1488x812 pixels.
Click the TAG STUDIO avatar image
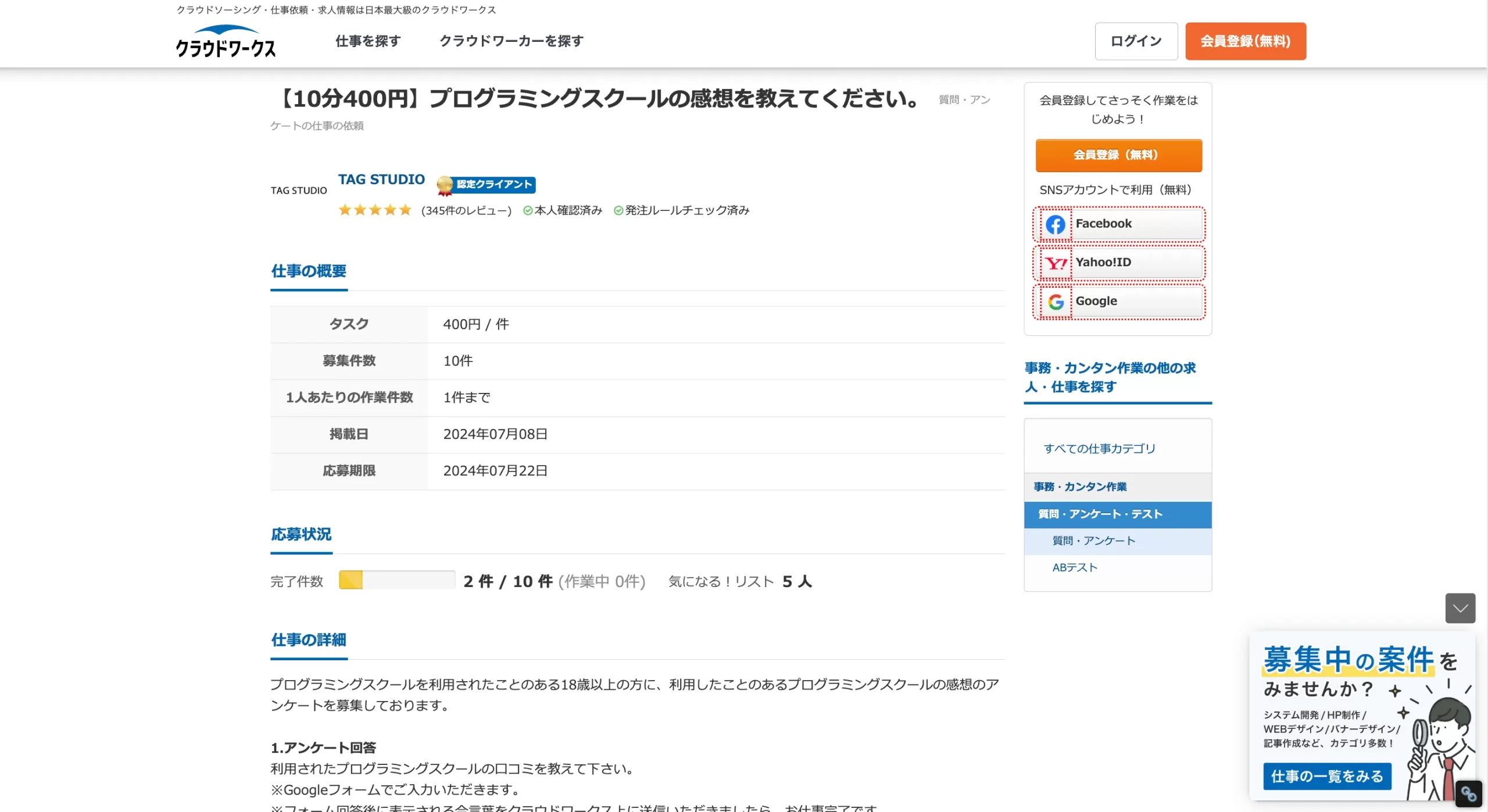[299, 190]
